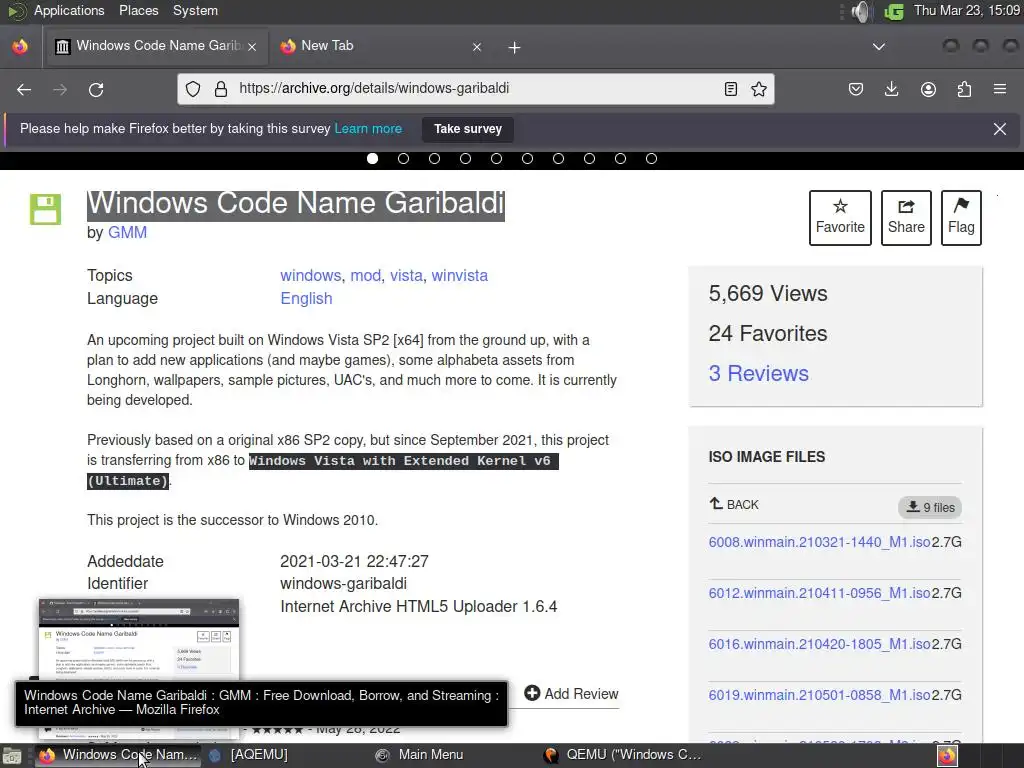This screenshot has height=768, width=1024.
Task: Select the fifth carousel dot
Action: tap(496, 159)
